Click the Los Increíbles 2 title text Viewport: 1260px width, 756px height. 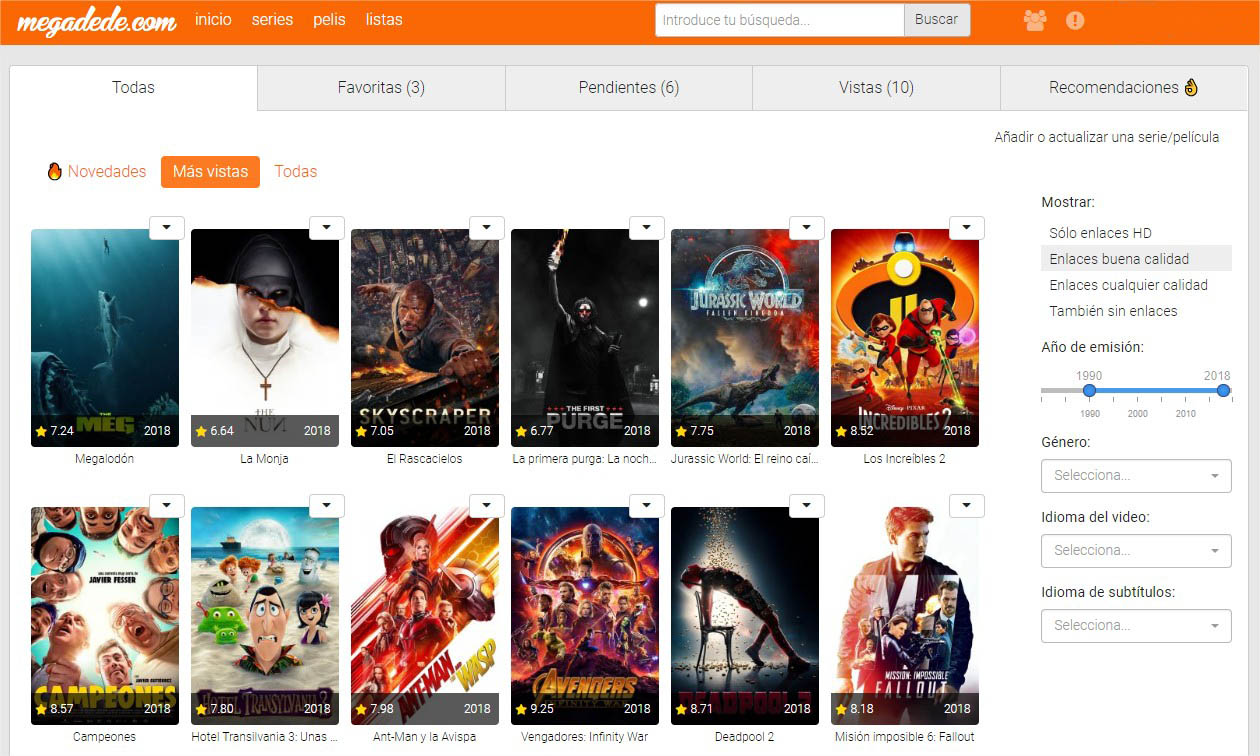pos(905,459)
